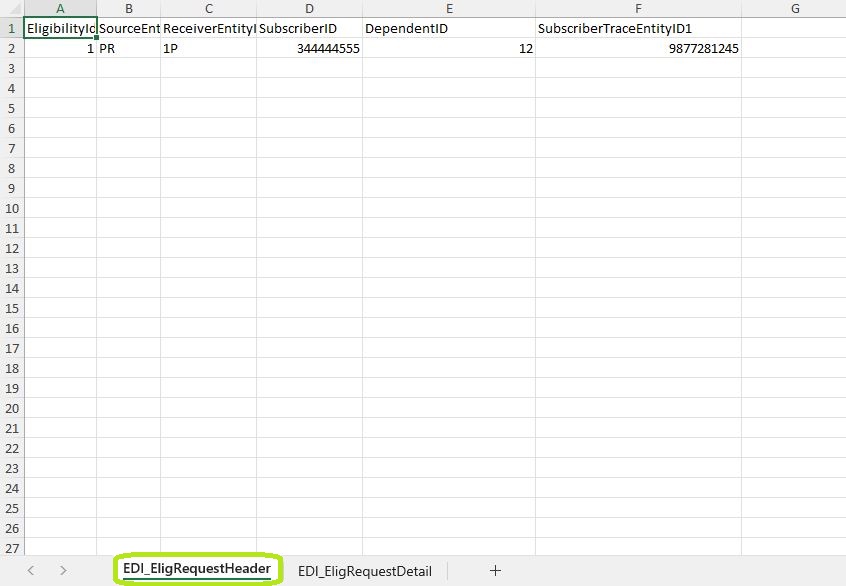
Task: Select the EDI_EligRequestHeader sheet tab
Action: [197, 569]
